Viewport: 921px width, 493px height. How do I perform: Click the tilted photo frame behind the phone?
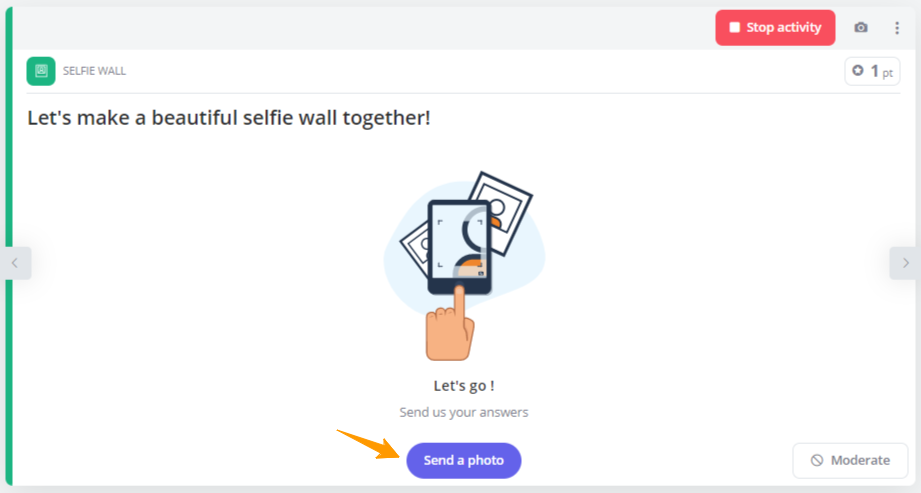(503, 210)
